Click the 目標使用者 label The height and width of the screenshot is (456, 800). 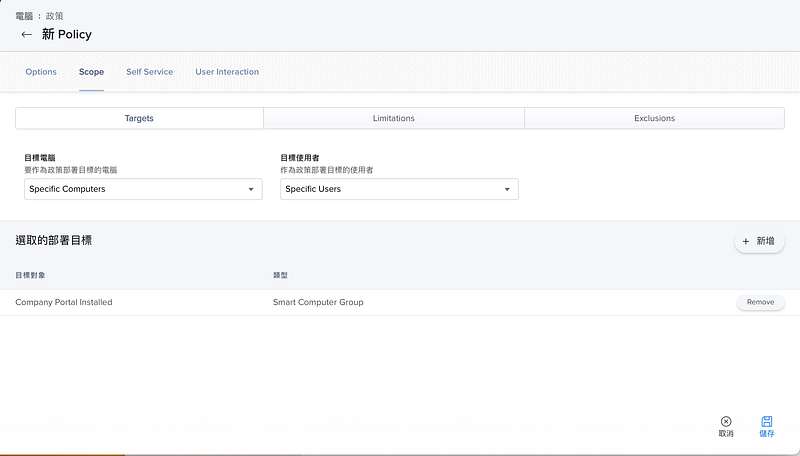pyautogui.click(x=300, y=158)
